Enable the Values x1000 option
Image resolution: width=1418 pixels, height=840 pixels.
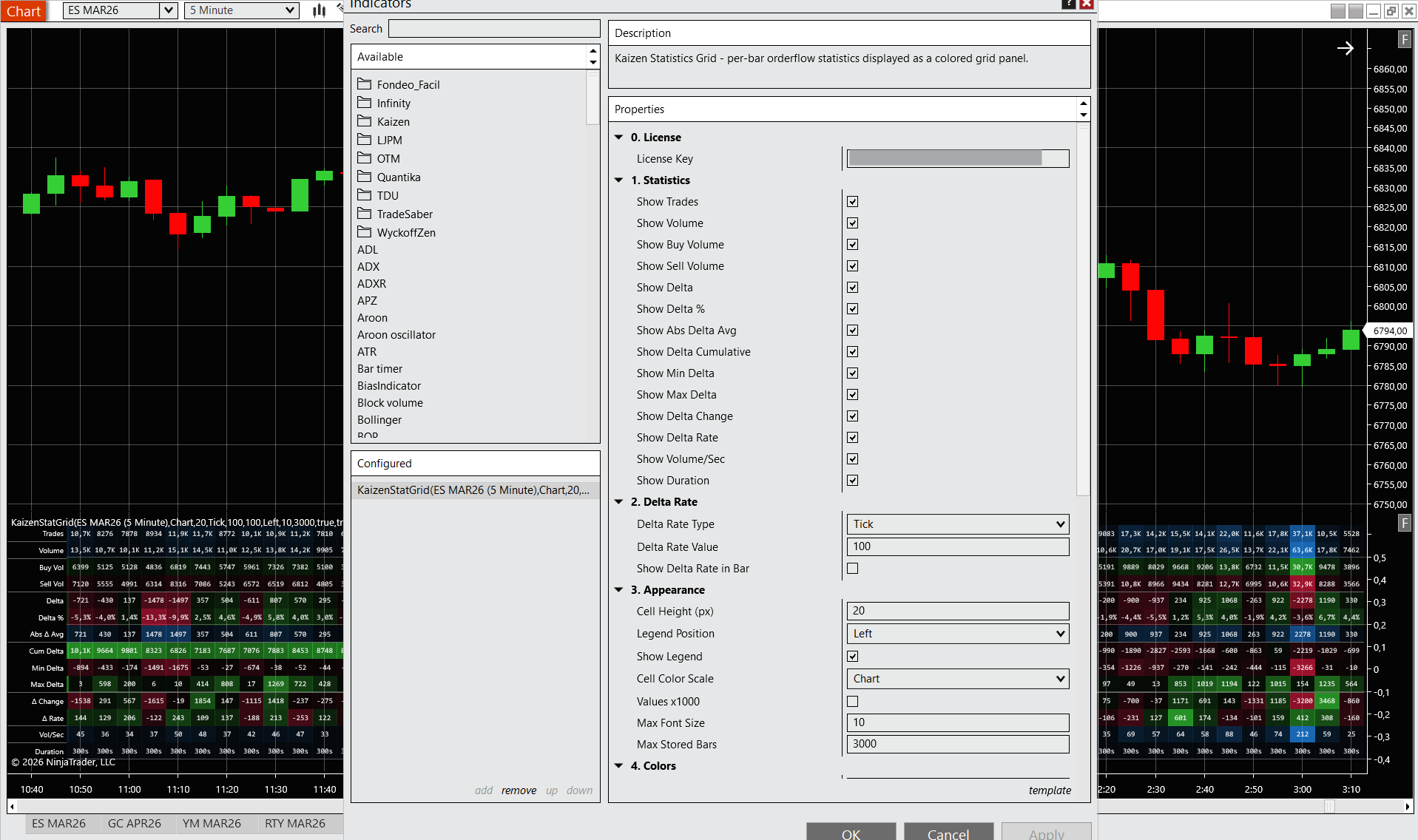tap(852, 701)
